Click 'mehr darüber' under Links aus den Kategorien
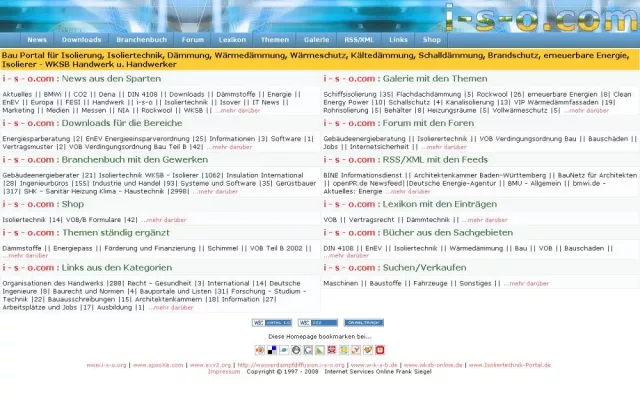 click(x=171, y=308)
